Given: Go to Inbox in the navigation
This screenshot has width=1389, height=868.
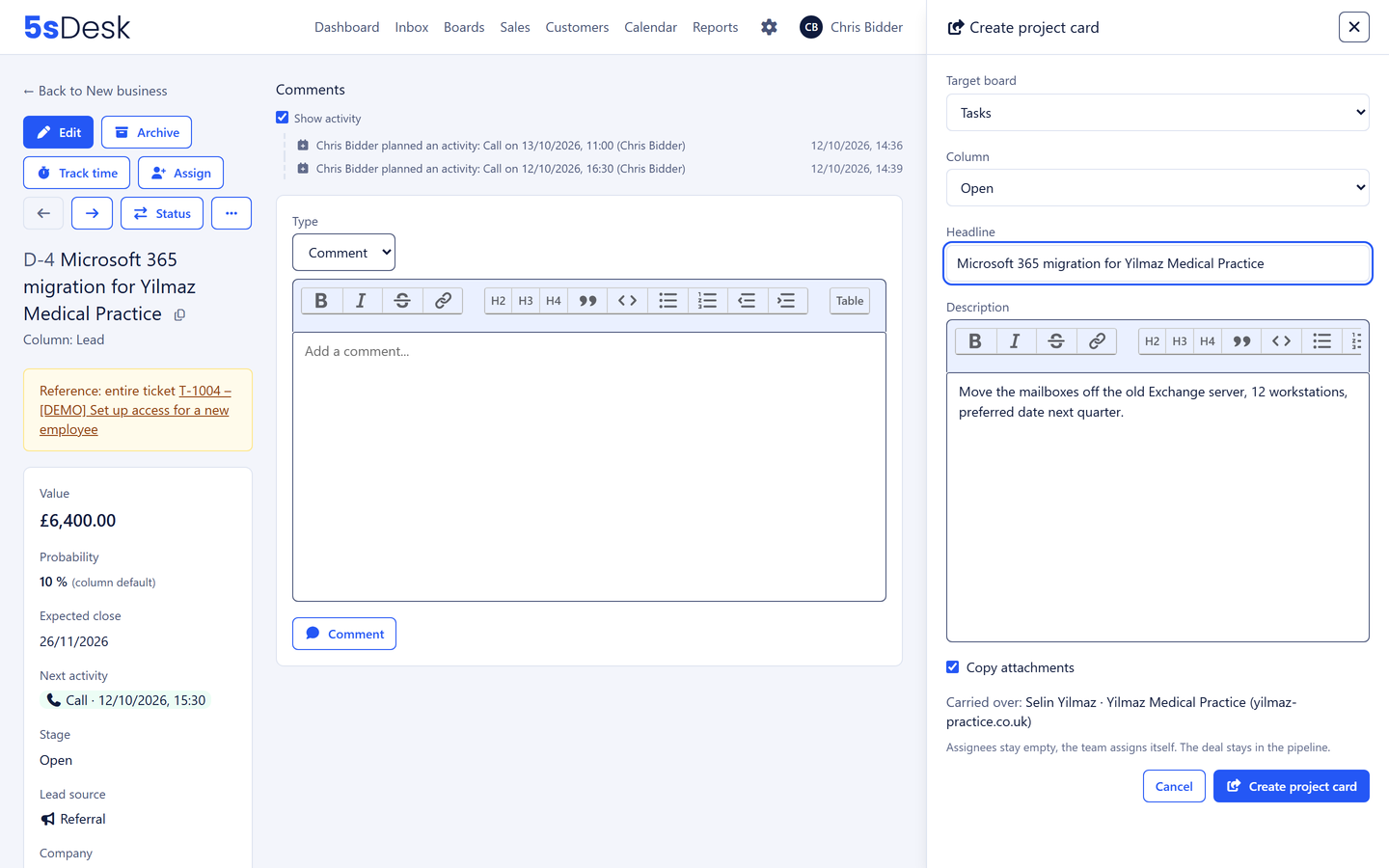Looking at the screenshot, I should tap(411, 27).
